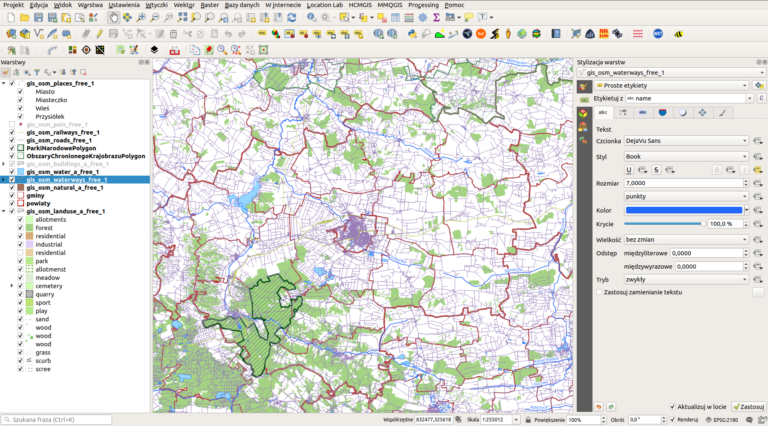Viewport: 768px width, 426px height.
Task: Collapse the gis_osm_landuse_a_free_1 layer tree
Action: [4, 212]
